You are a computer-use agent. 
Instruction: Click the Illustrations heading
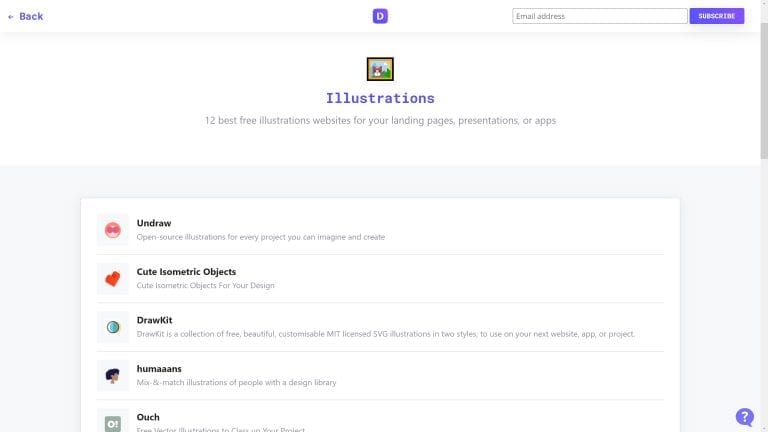pyautogui.click(x=380, y=98)
